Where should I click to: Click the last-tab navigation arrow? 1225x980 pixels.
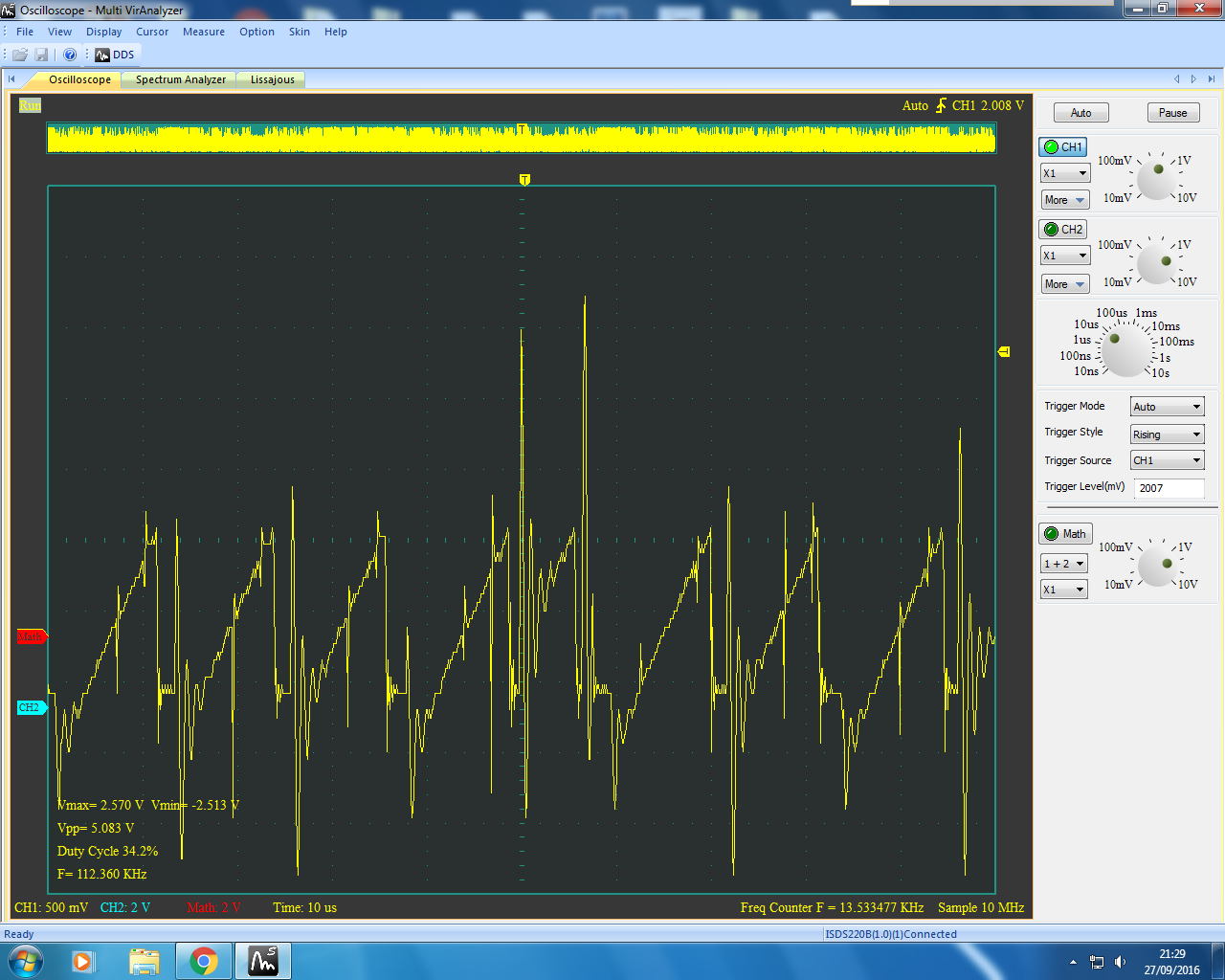point(1212,79)
